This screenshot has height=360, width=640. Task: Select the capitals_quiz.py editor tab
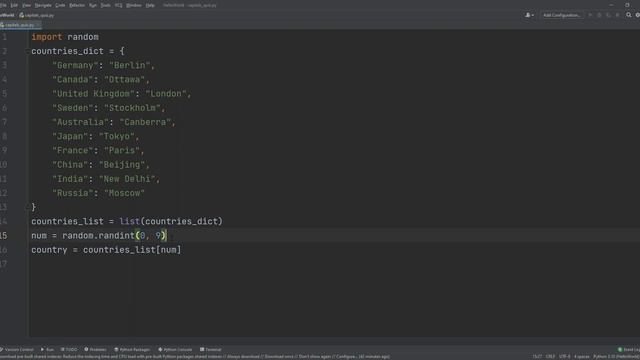pos(19,25)
